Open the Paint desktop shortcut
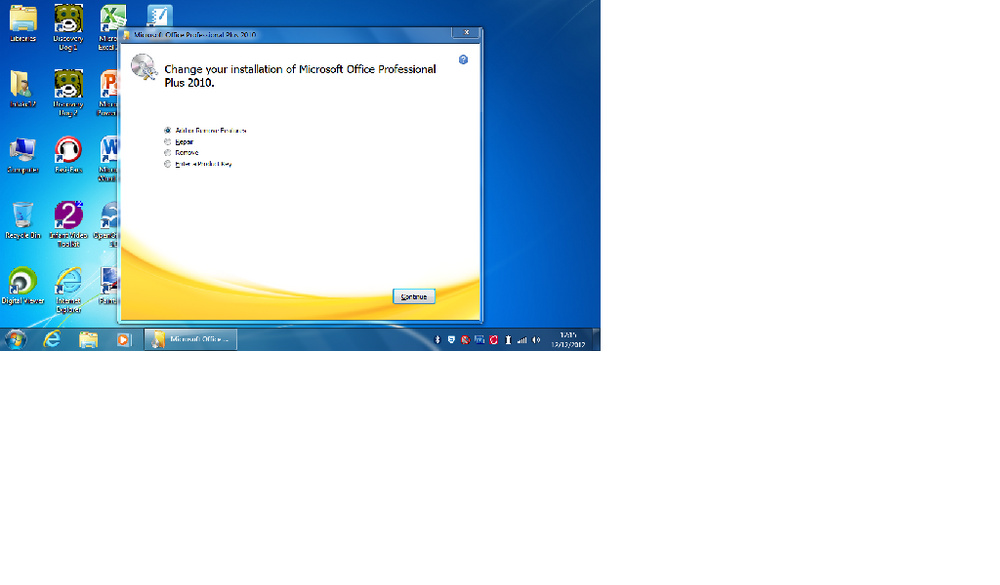 click(108, 286)
